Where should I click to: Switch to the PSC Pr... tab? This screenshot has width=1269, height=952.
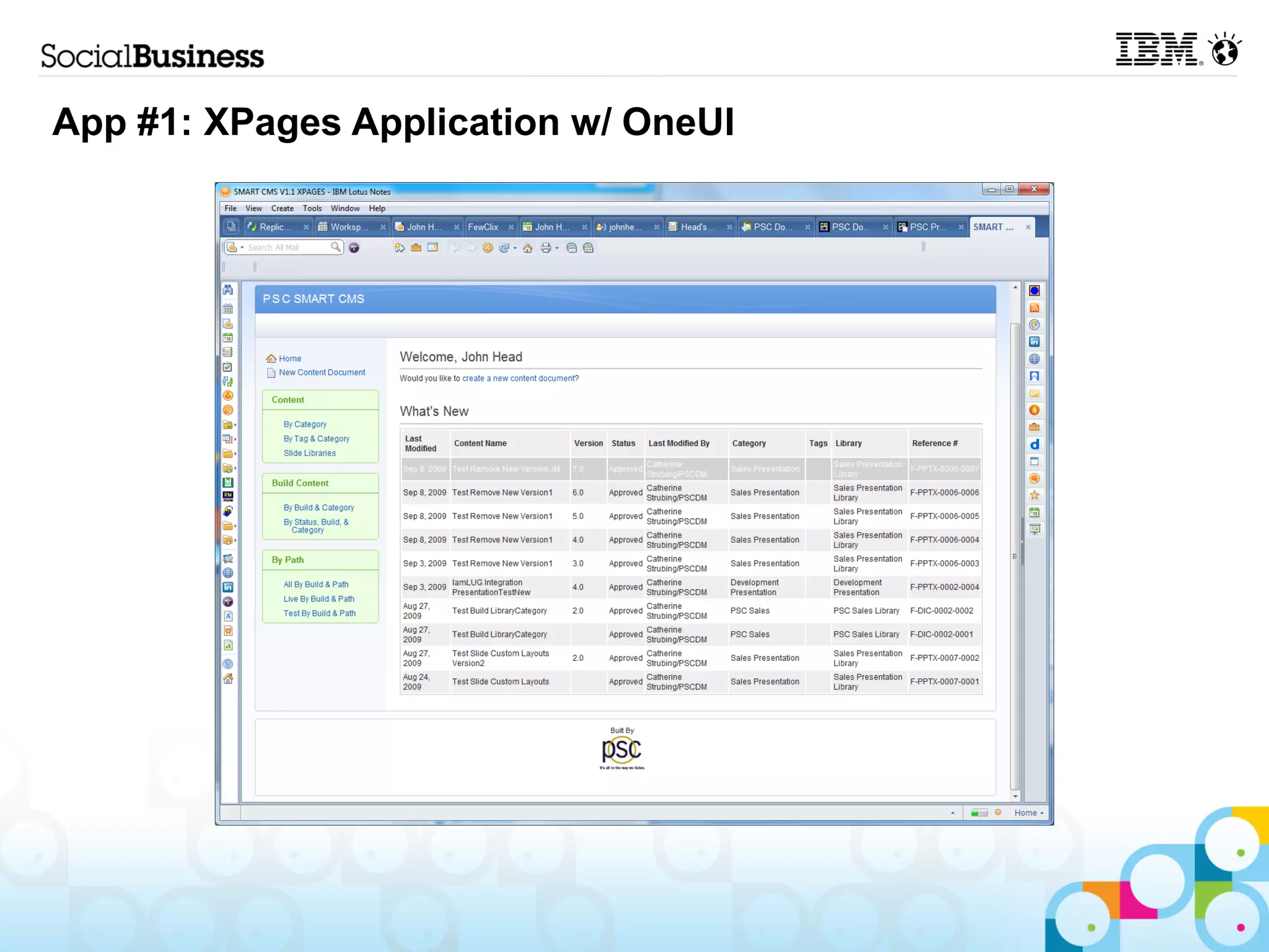coord(931,227)
